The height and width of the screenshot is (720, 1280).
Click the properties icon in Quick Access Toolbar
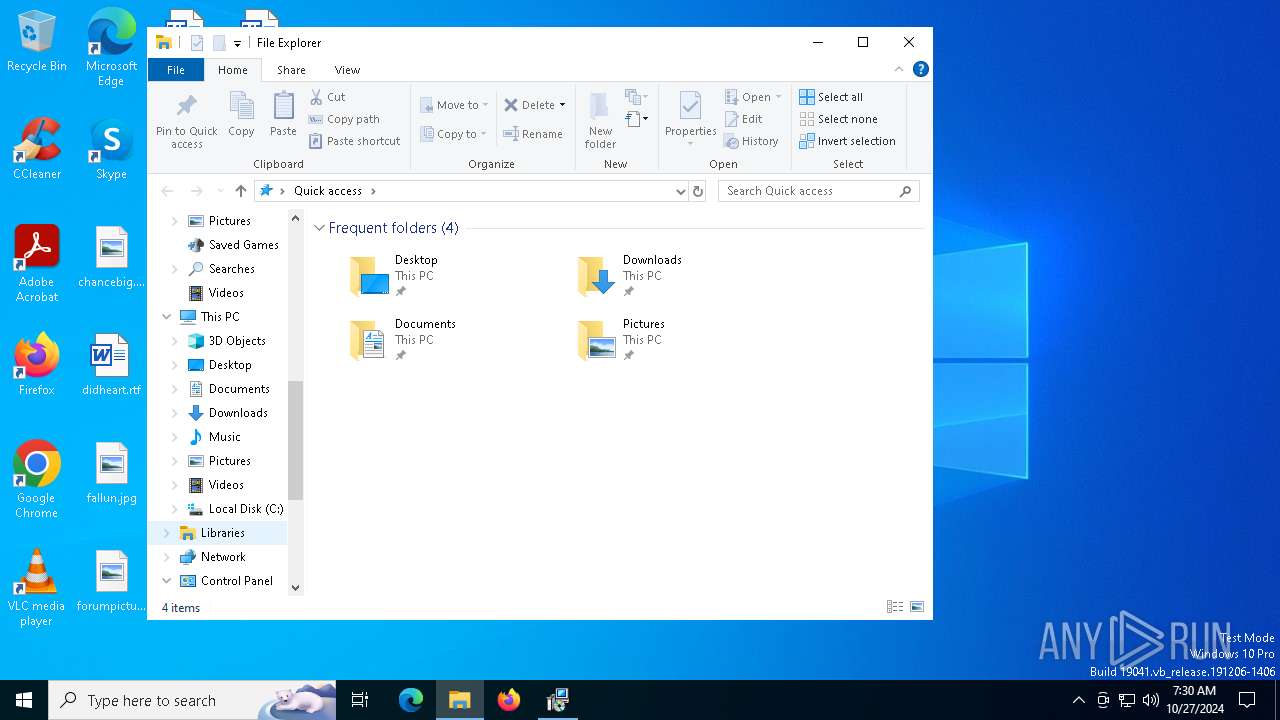(197, 43)
